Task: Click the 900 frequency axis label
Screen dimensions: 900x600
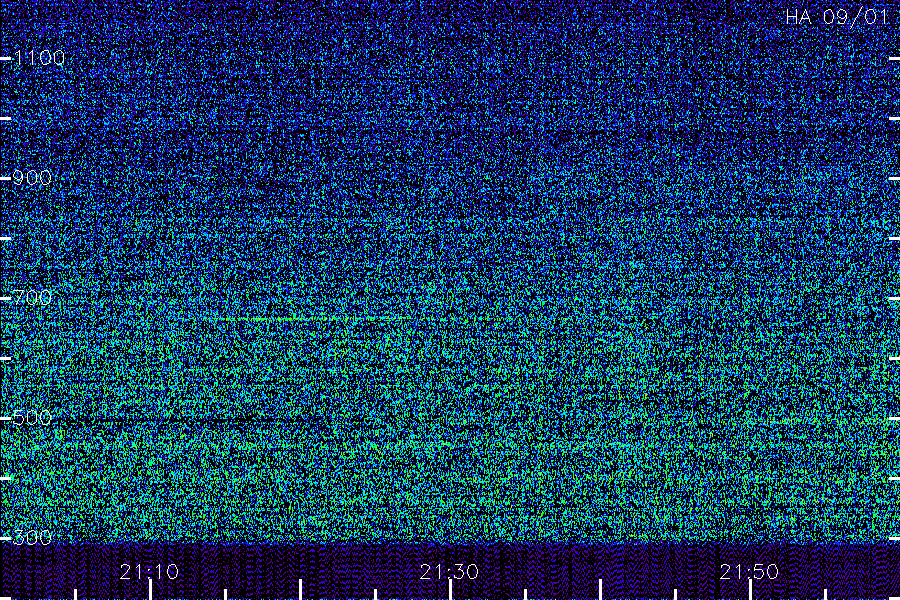Action: click(32, 177)
